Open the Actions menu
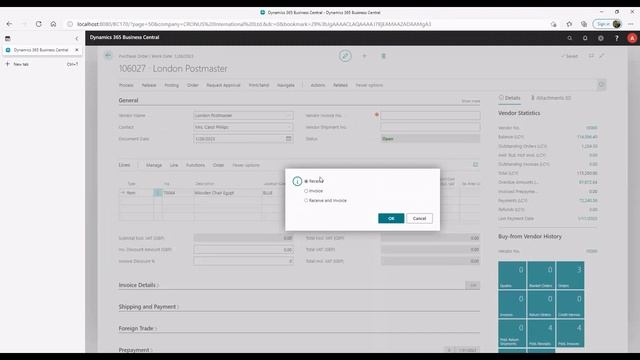Image resolution: width=640 pixels, height=360 pixels. [318, 85]
